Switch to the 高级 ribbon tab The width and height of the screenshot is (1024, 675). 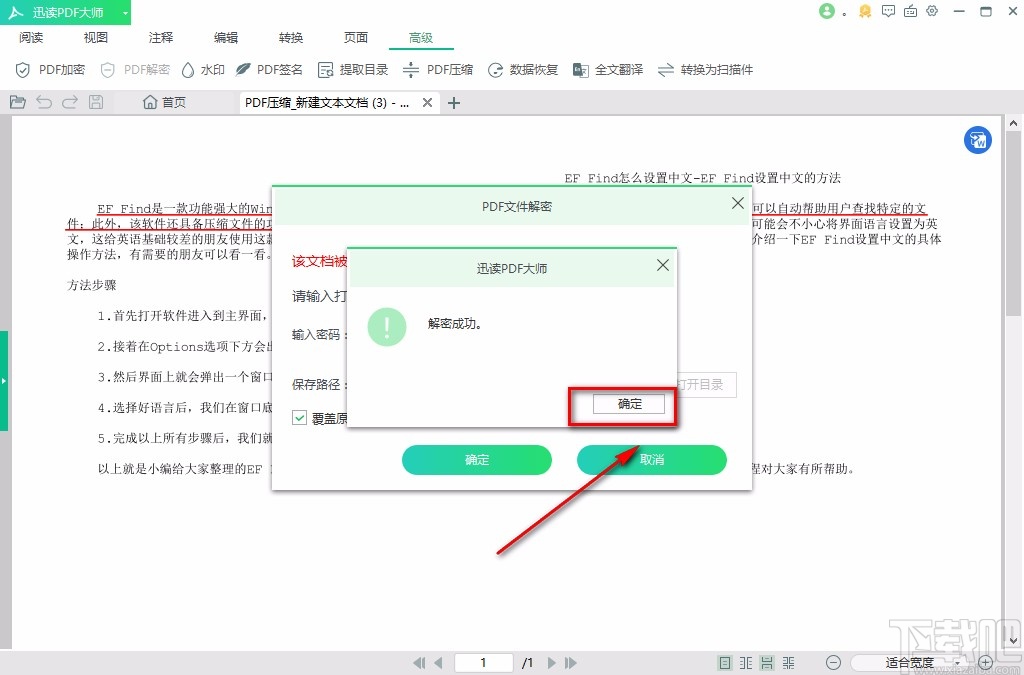point(421,37)
